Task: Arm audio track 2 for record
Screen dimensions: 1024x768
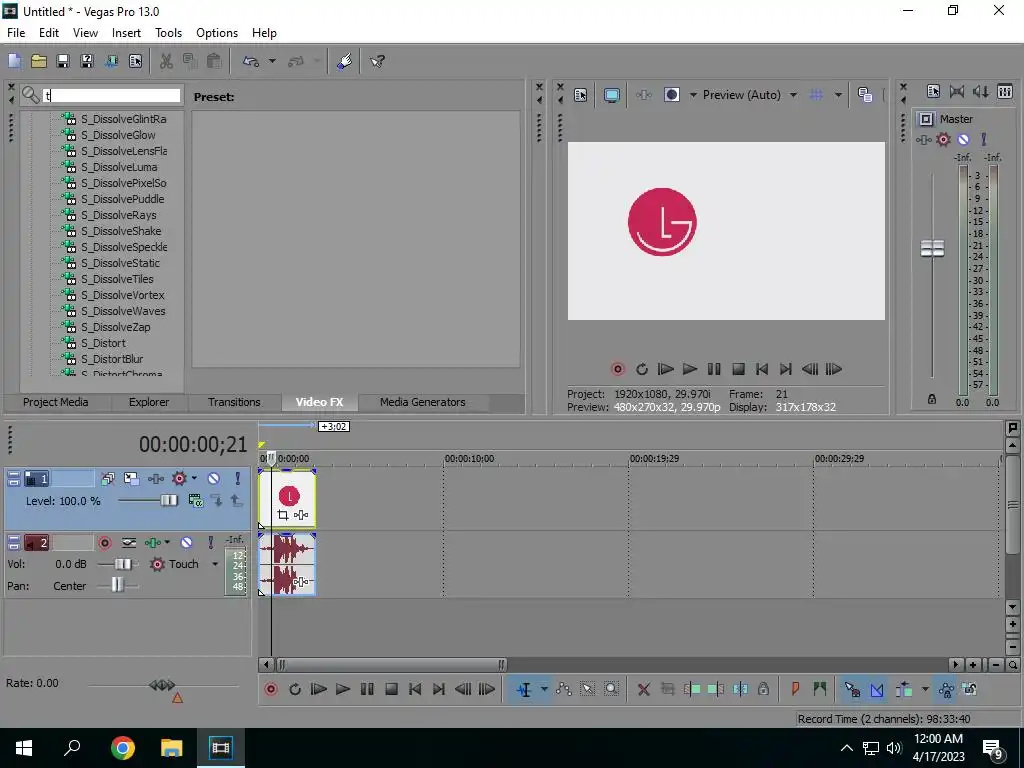Action: tap(104, 543)
